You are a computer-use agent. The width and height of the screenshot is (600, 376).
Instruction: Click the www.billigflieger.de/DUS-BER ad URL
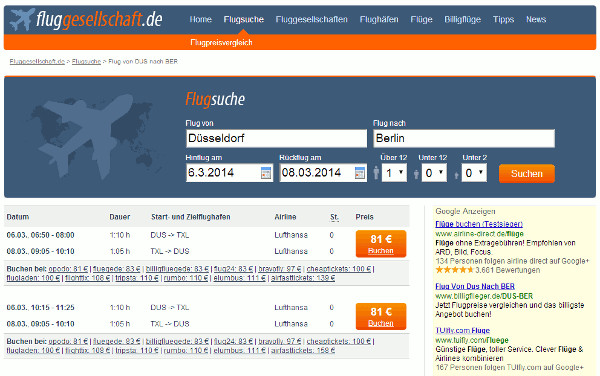tap(484, 296)
